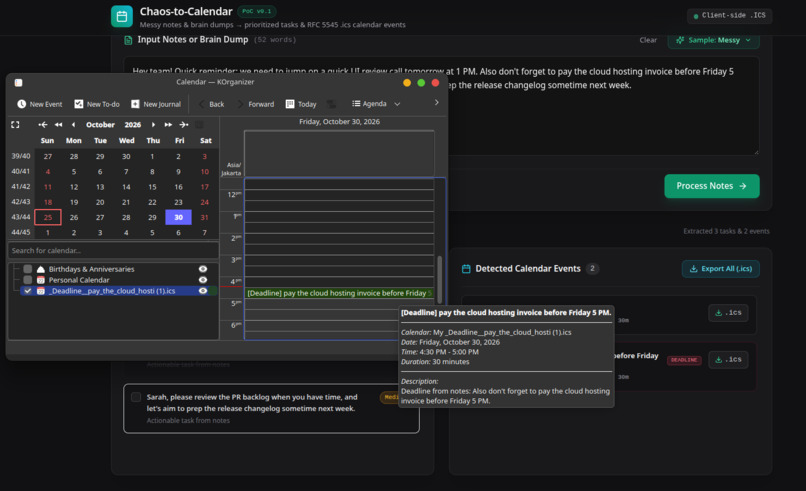Image resolution: width=806 pixels, height=491 pixels.
Task: Check the Sarah PR backlog task checkbox
Action: click(x=136, y=397)
